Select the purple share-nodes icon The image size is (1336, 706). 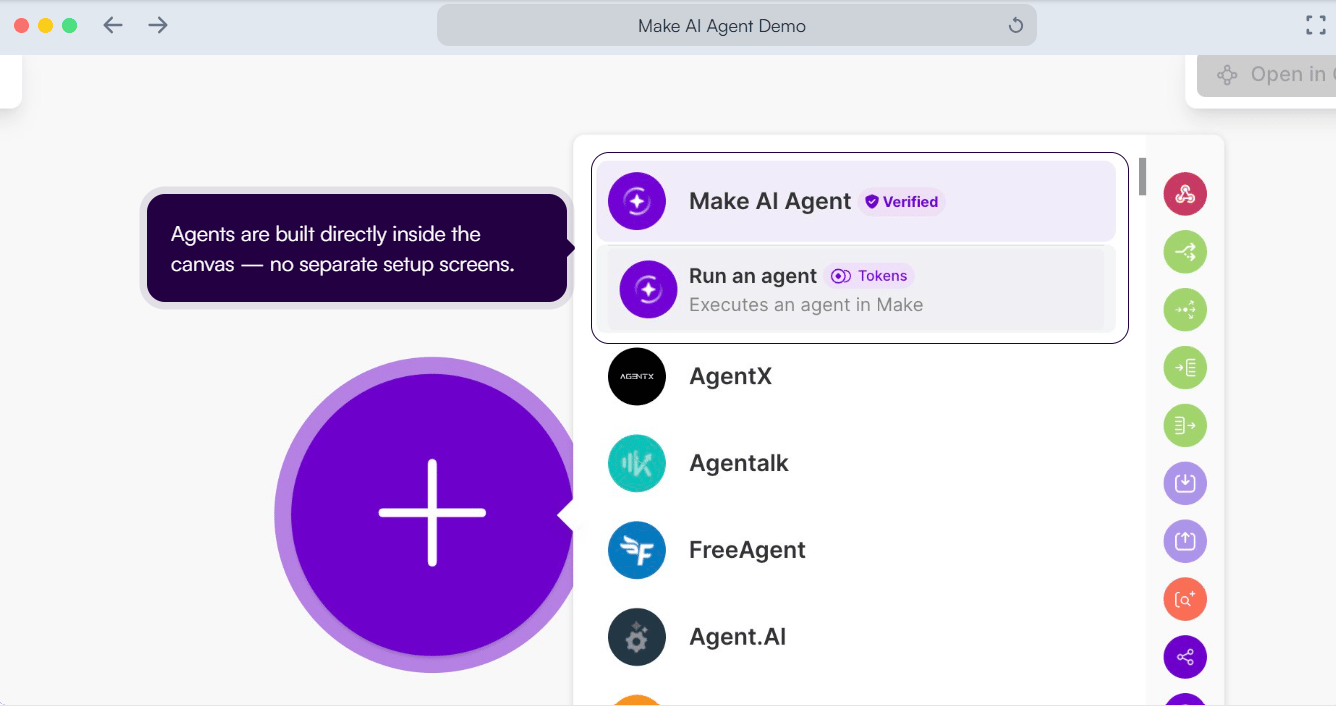[x=1185, y=657]
